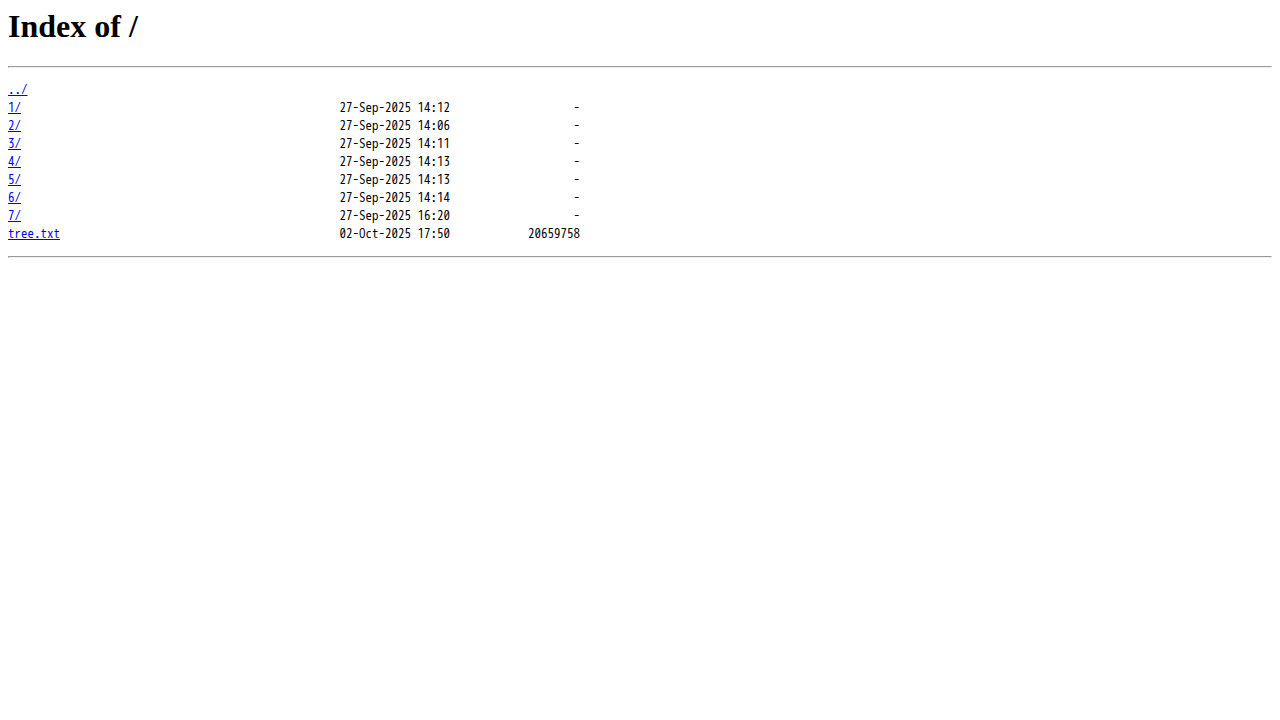Click the 27-Sep-2025 14:12 timestamp

pos(394,108)
